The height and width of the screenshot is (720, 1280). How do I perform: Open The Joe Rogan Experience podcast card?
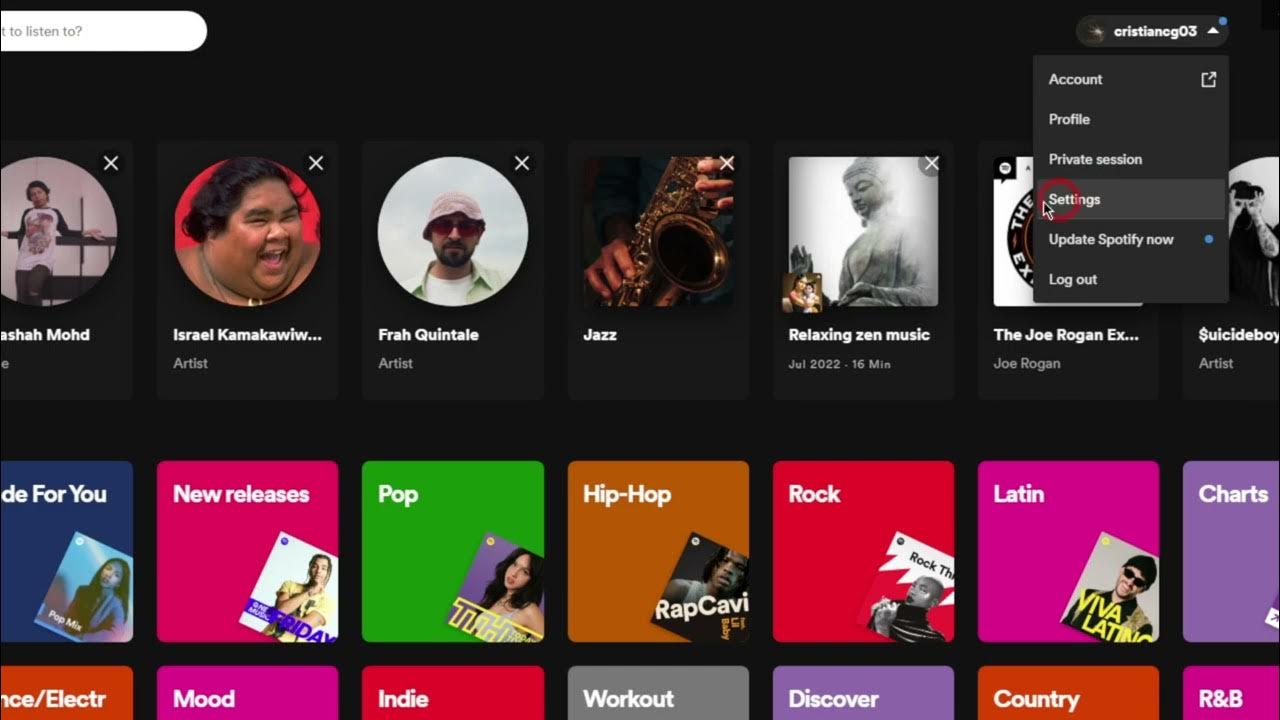(1068, 271)
